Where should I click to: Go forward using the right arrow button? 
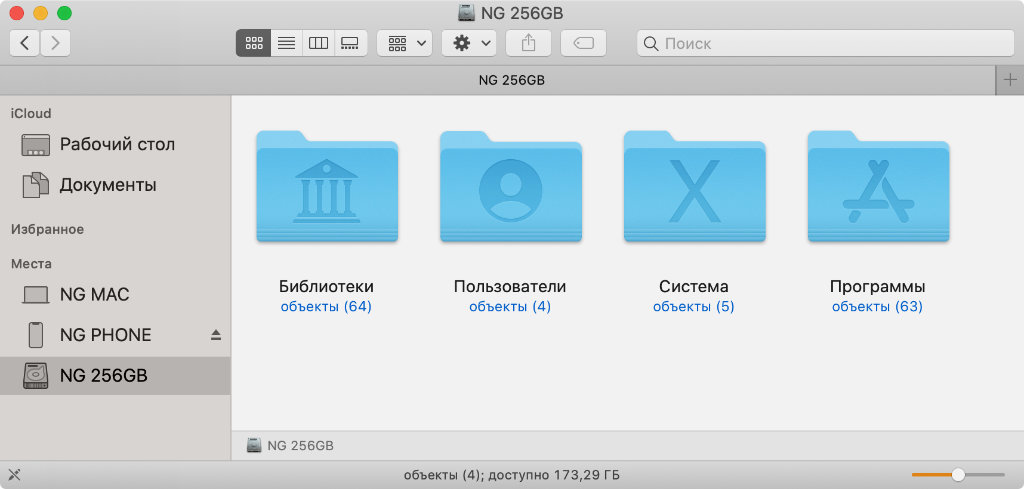(55, 43)
